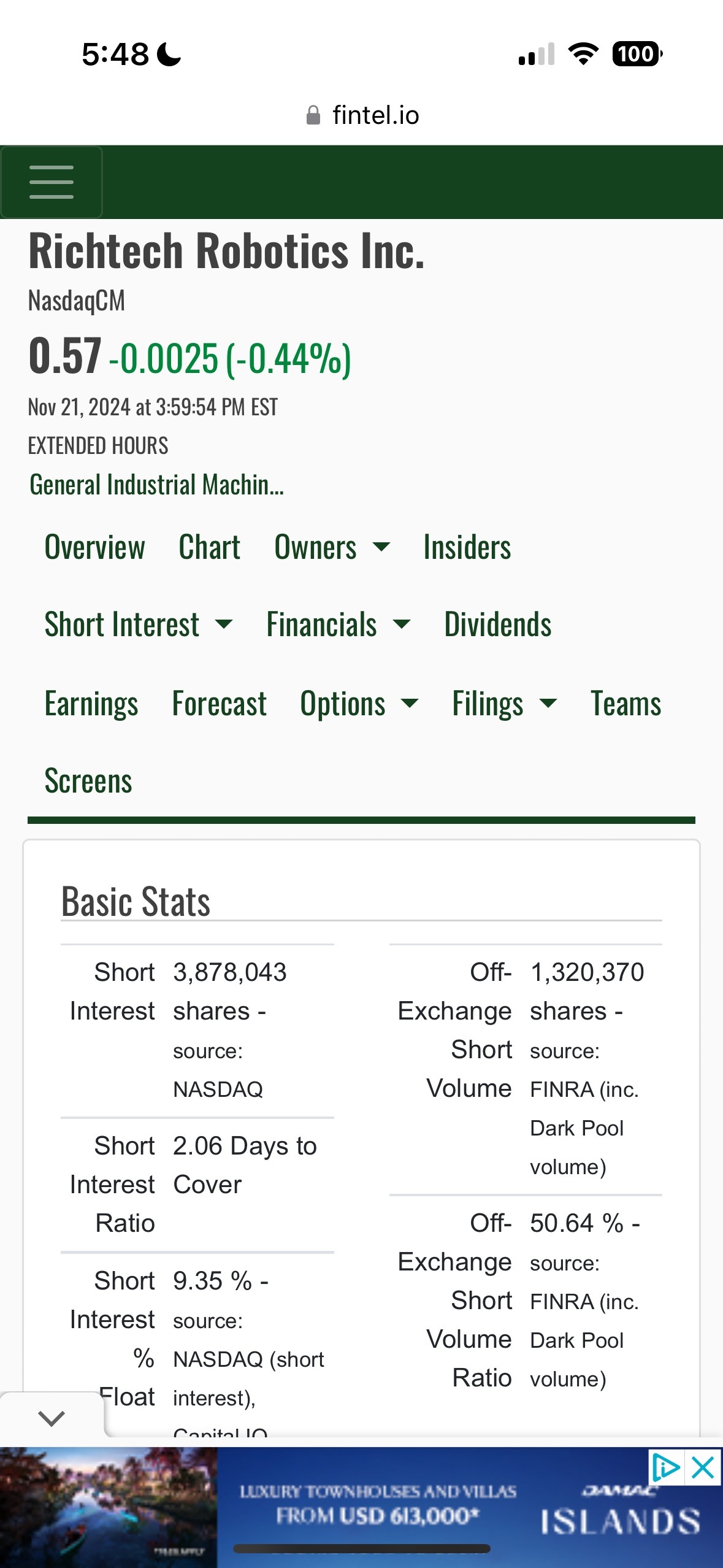Screen dimensions: 723x1568
Task: Tap the iOS home indicator bar
Action: (x=362, y=1548)
